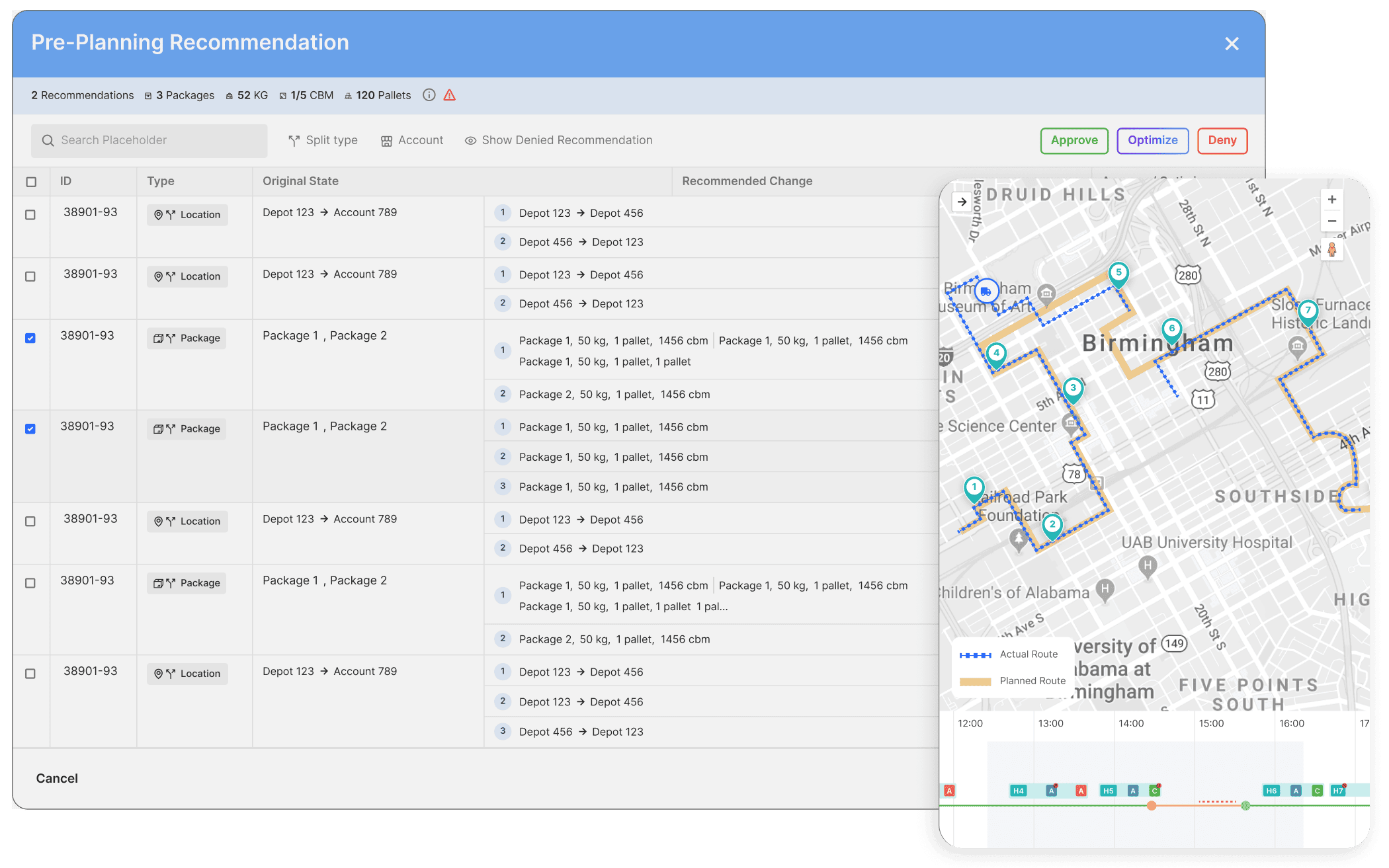Open the Split type filter
The height and width of the screenshot is (868, 1389).
click(x=323, y=140)
